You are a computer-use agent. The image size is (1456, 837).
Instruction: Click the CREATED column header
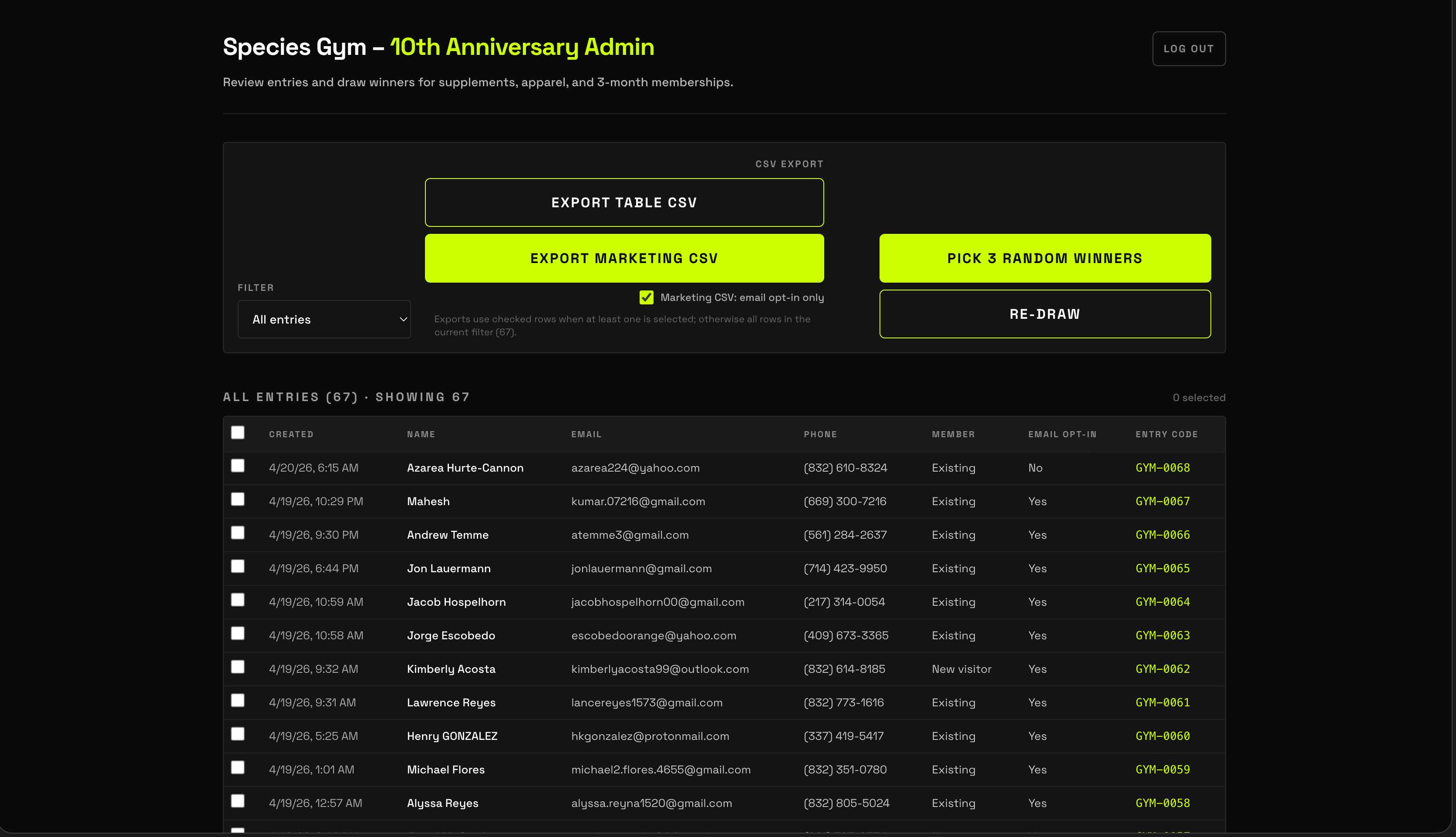[291, 434]
